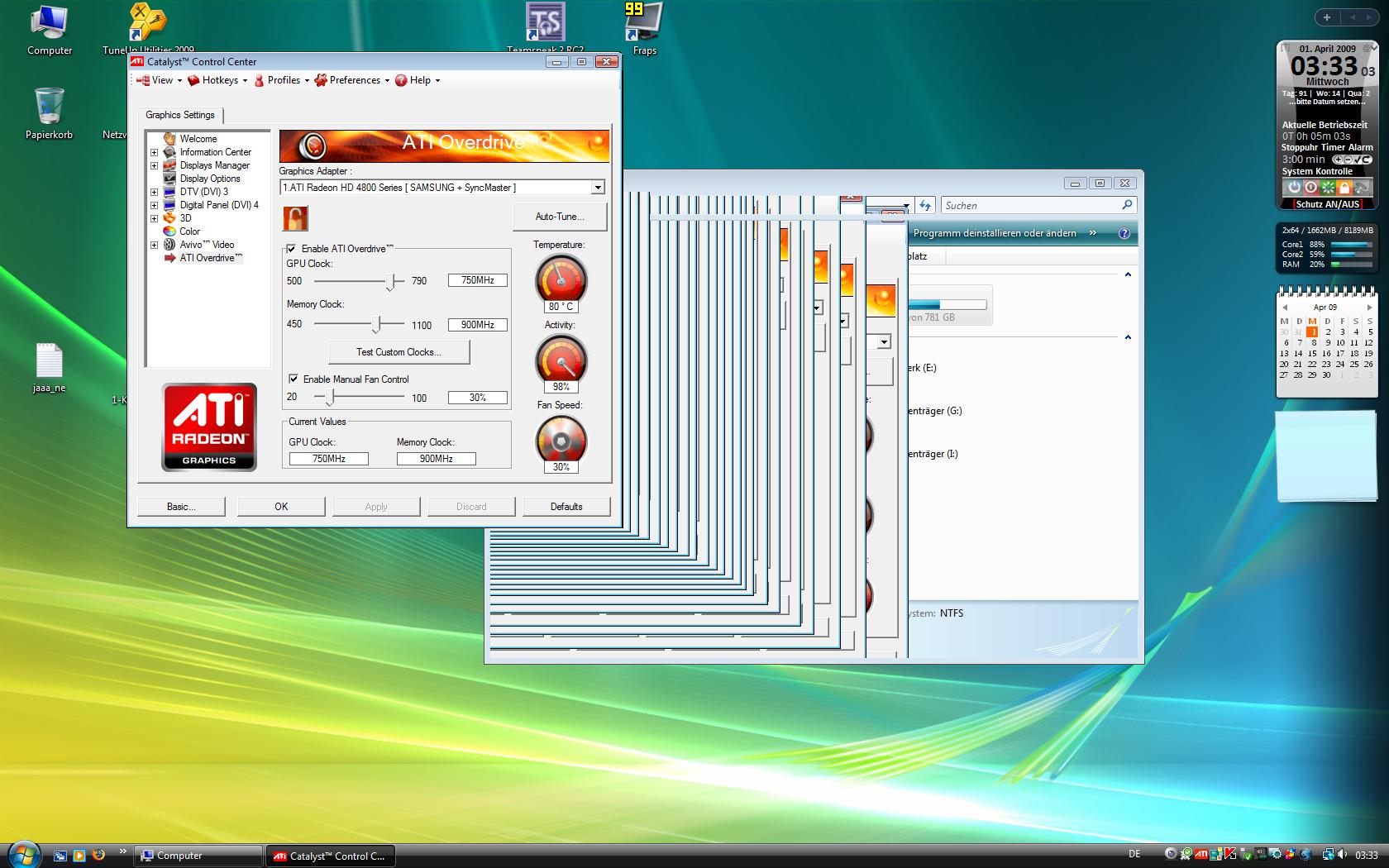The image size is (1389, 868).
Task: Expand toolbar overflow chevron in Explorer window
Action: click(1093, 233)
